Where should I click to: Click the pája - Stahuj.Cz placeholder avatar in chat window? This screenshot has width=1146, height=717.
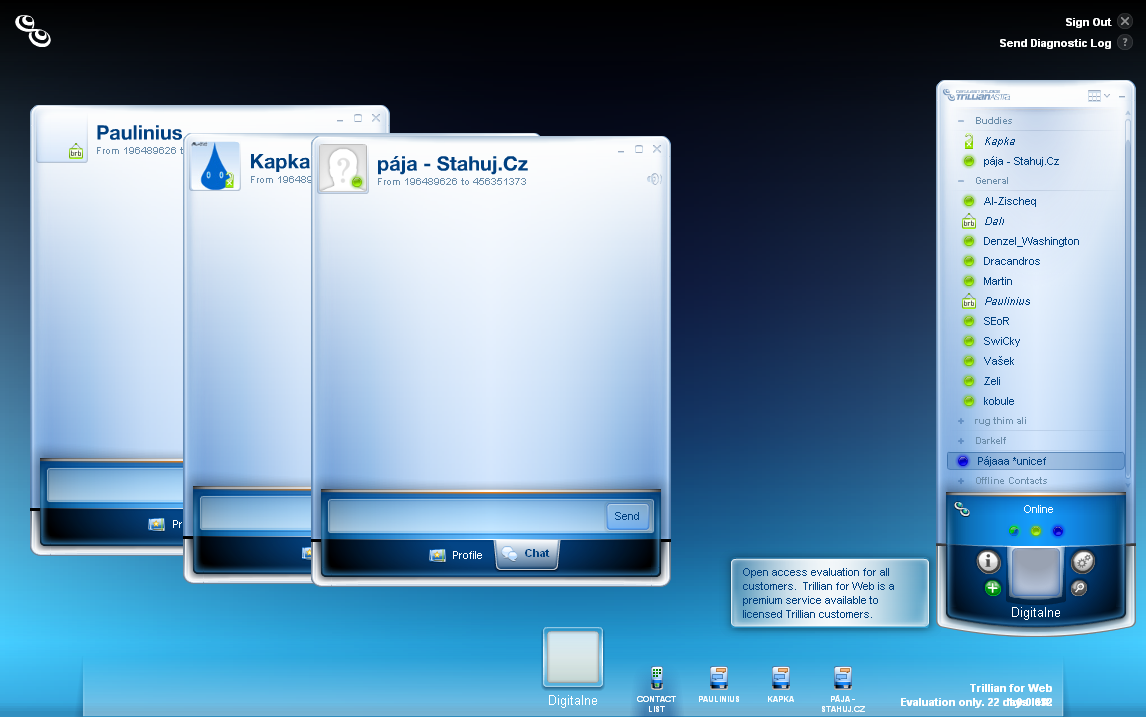pyautogui.click(x=343, y=169)
